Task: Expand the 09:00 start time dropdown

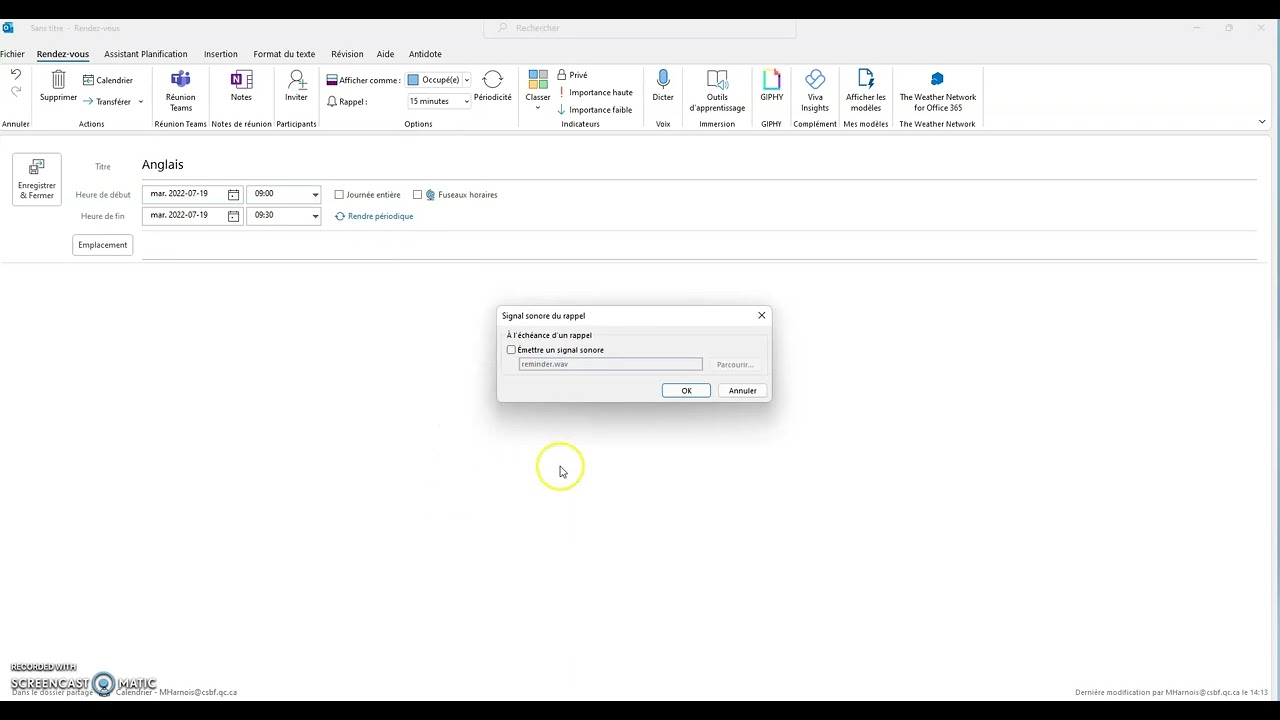Action: coord(315,194)
